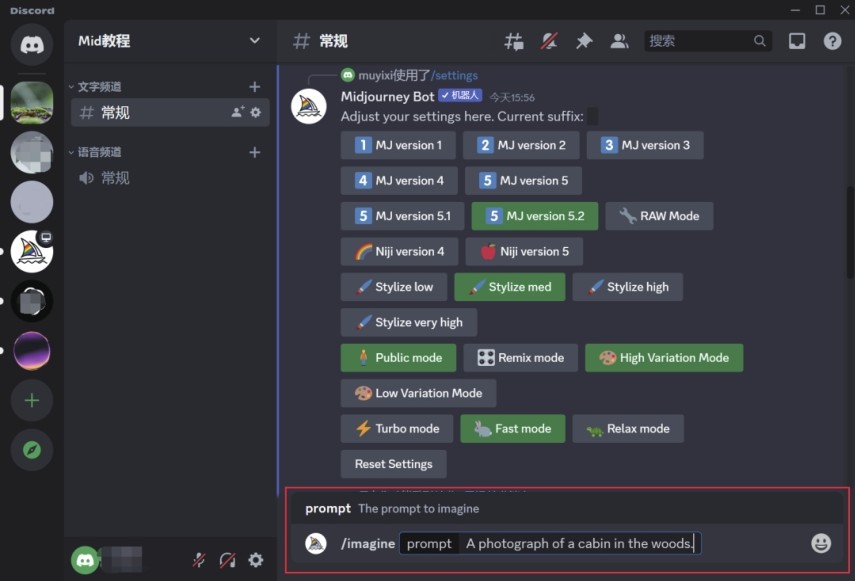The width and height of the screenshot is (855, 581).
Task: Click MJ version 5 button
Action: pos(523,180)
